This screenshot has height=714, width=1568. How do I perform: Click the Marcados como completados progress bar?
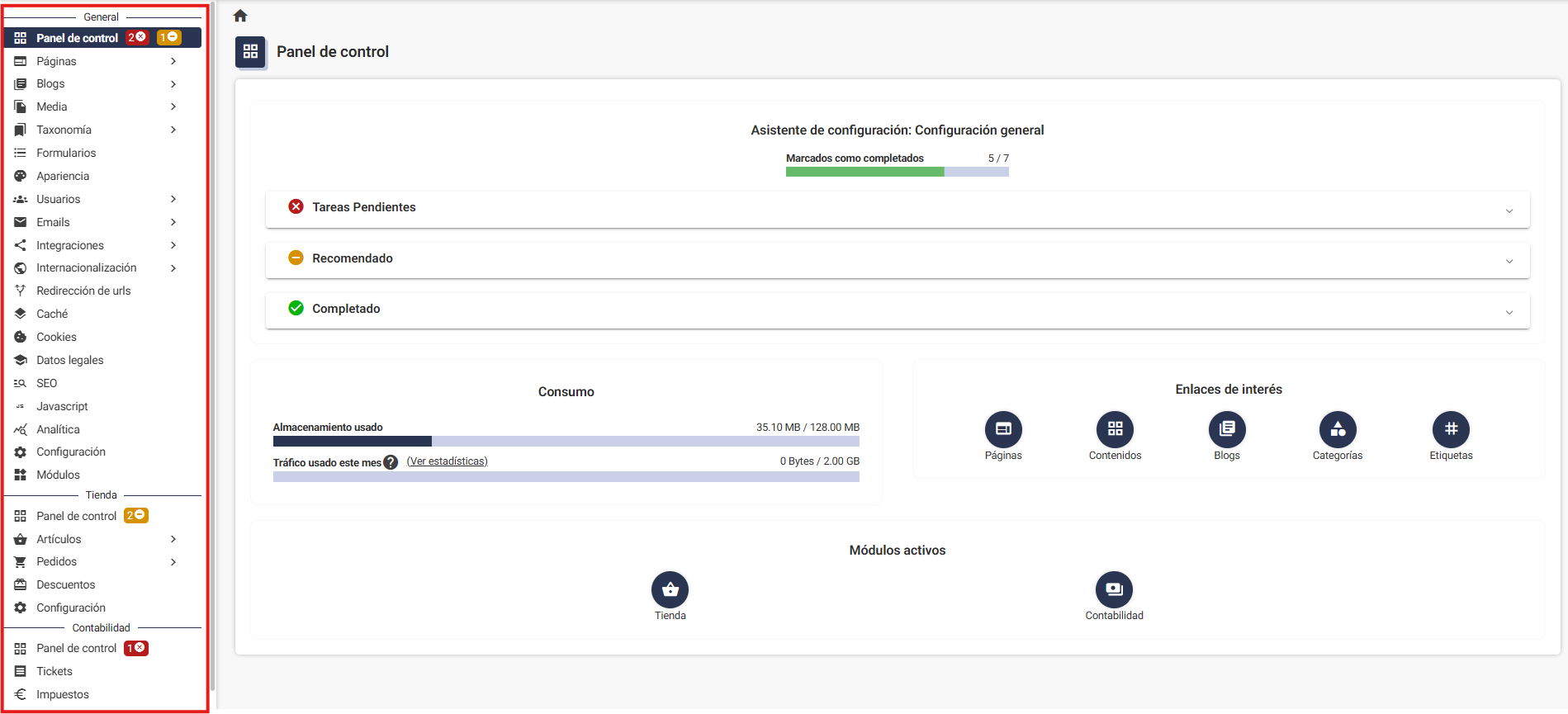898,172
